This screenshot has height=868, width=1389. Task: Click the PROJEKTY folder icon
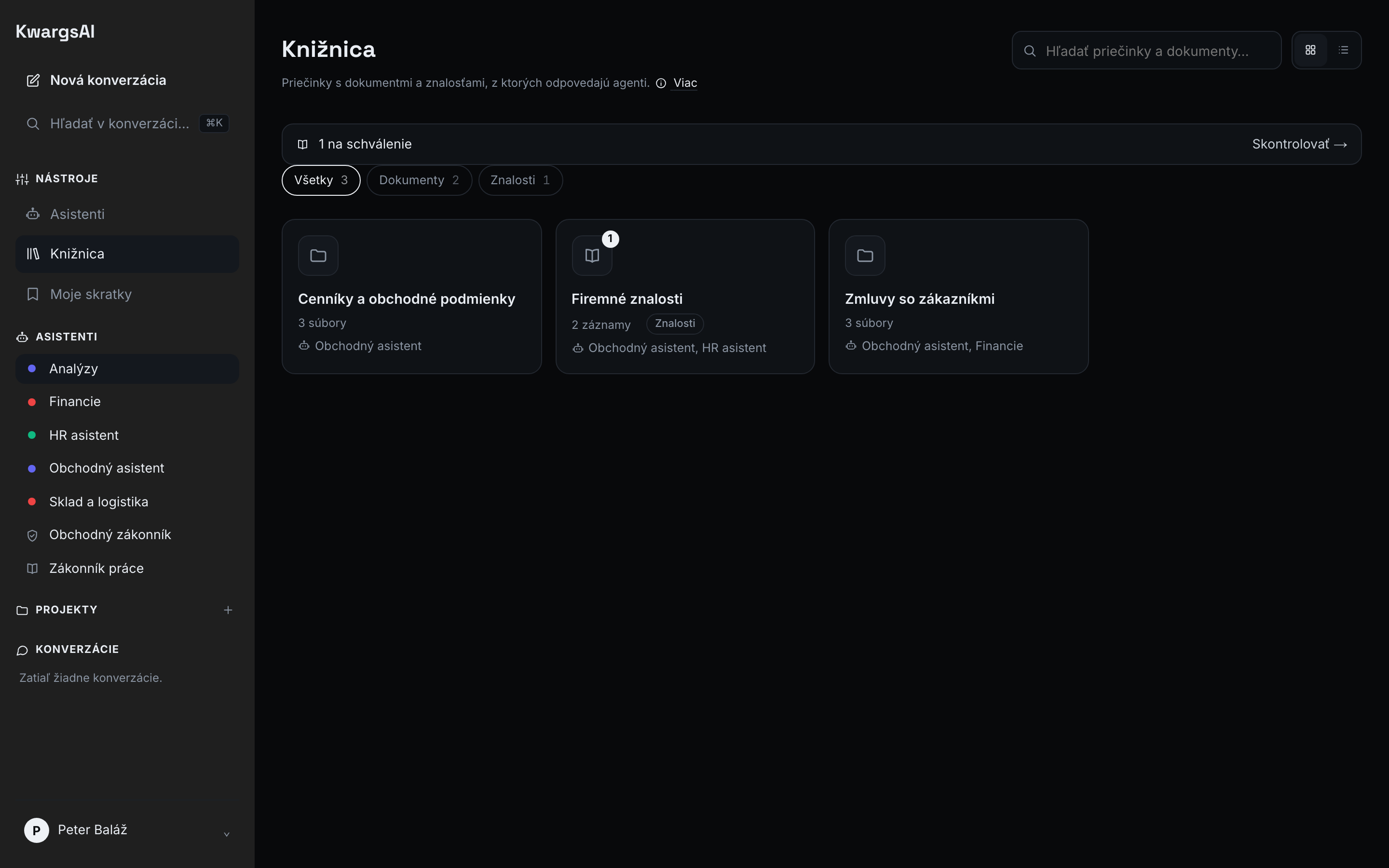[x=22, y=610]
